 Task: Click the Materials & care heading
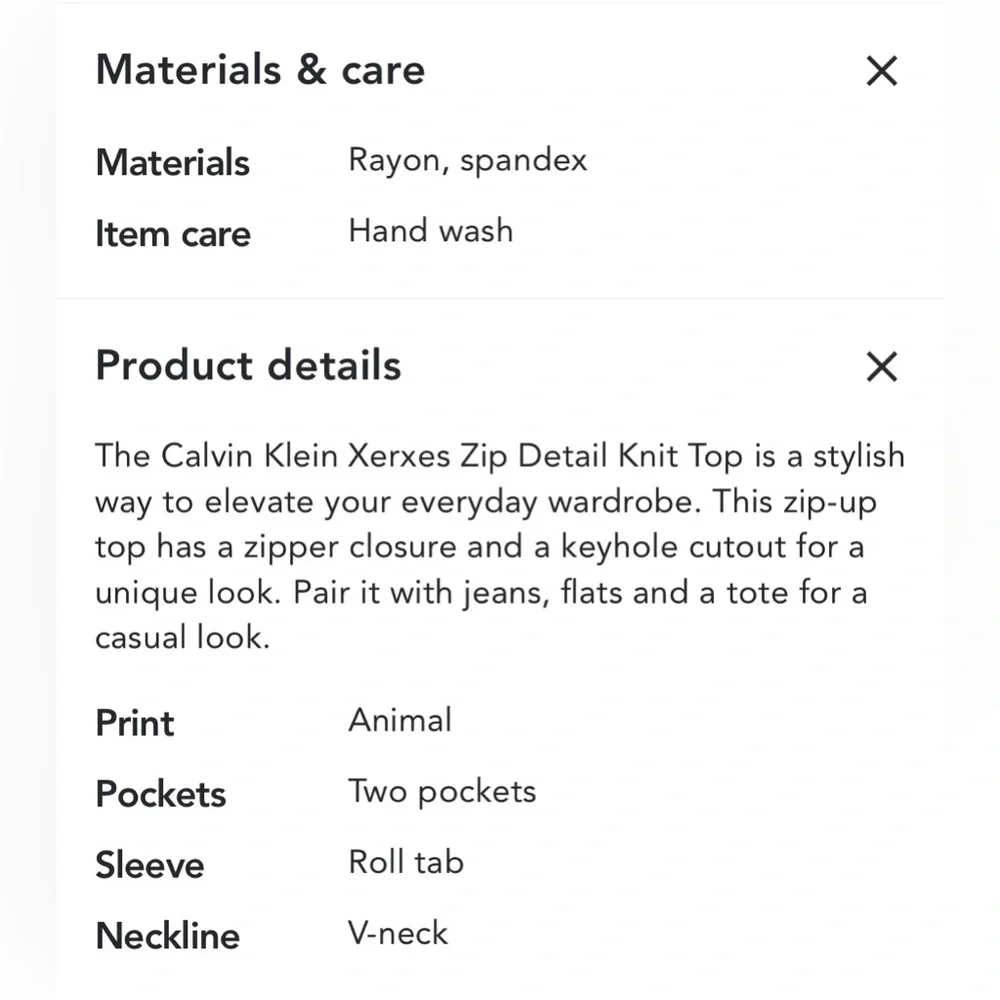click(260, 70)
